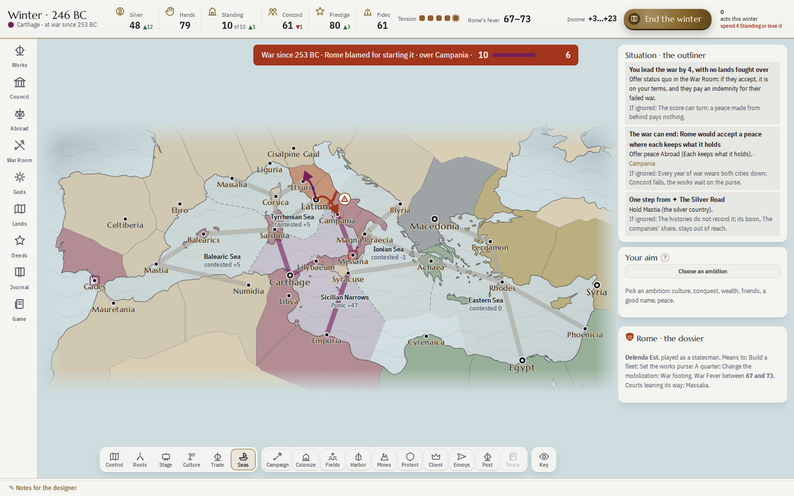Open the Council sidebar icon
Image resolution: width=794 pixels, height=496 pixels.
tap(19, 88)
